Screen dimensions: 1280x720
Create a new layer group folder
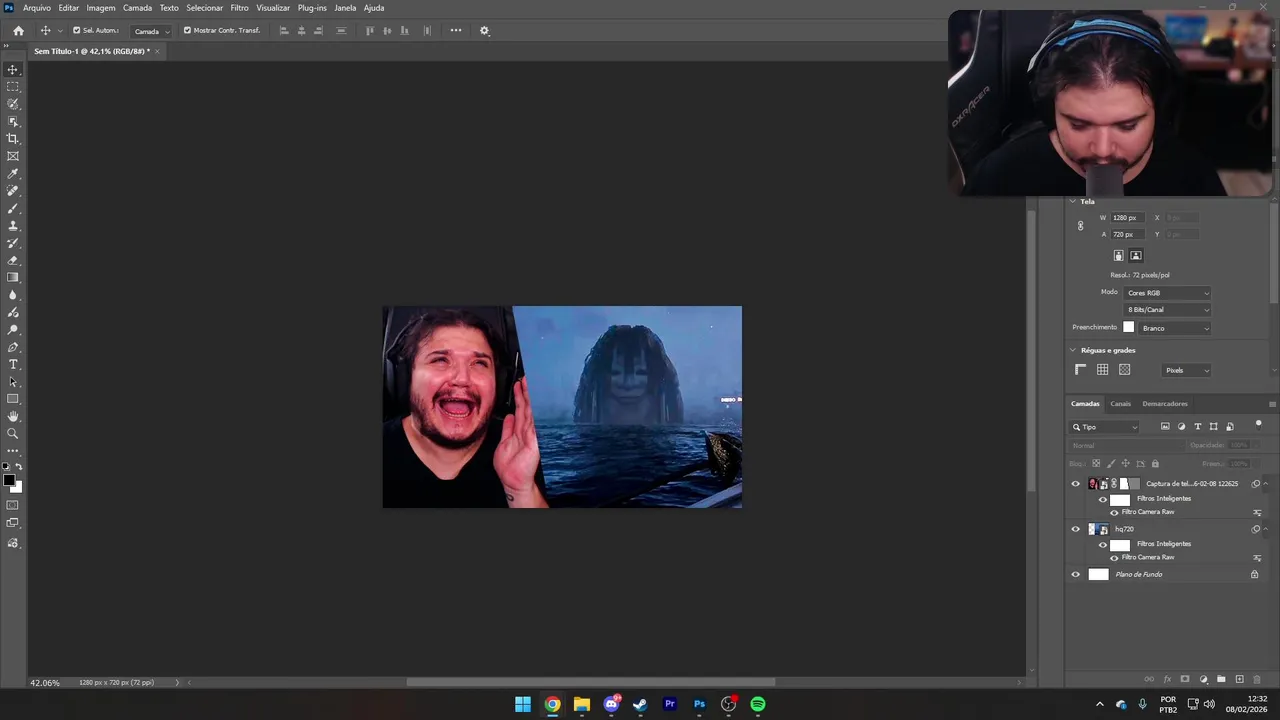1221,680
